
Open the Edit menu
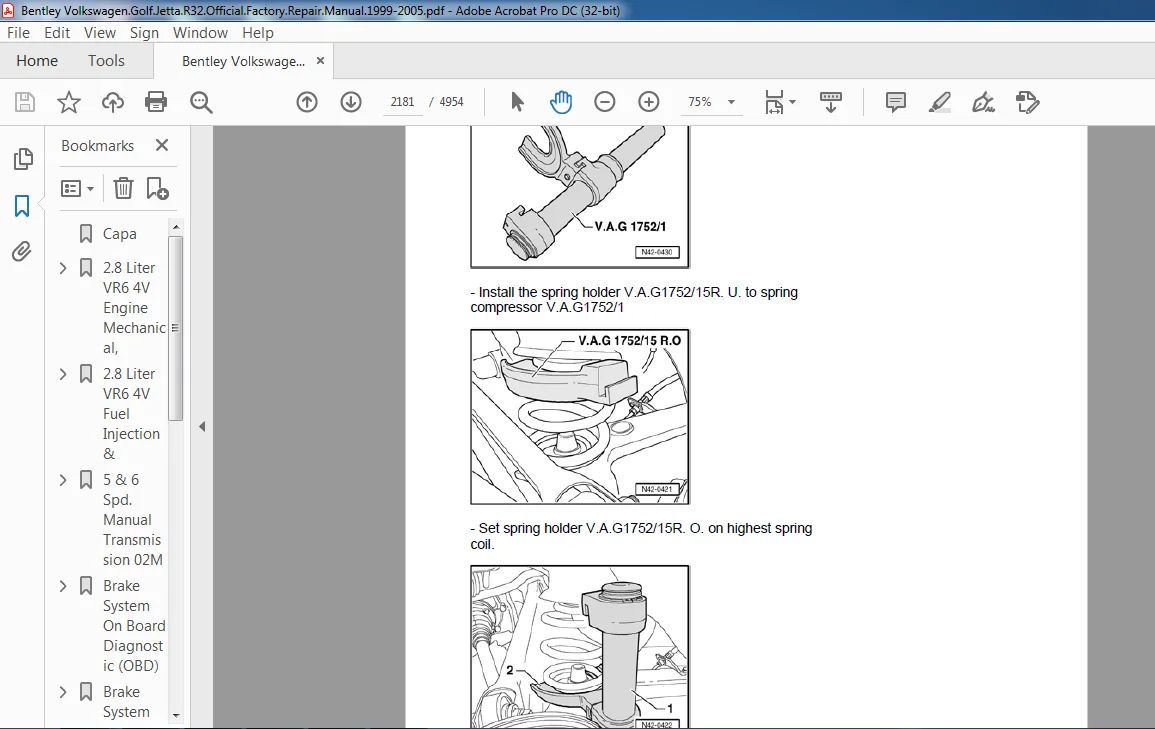[x=57, y=32]
